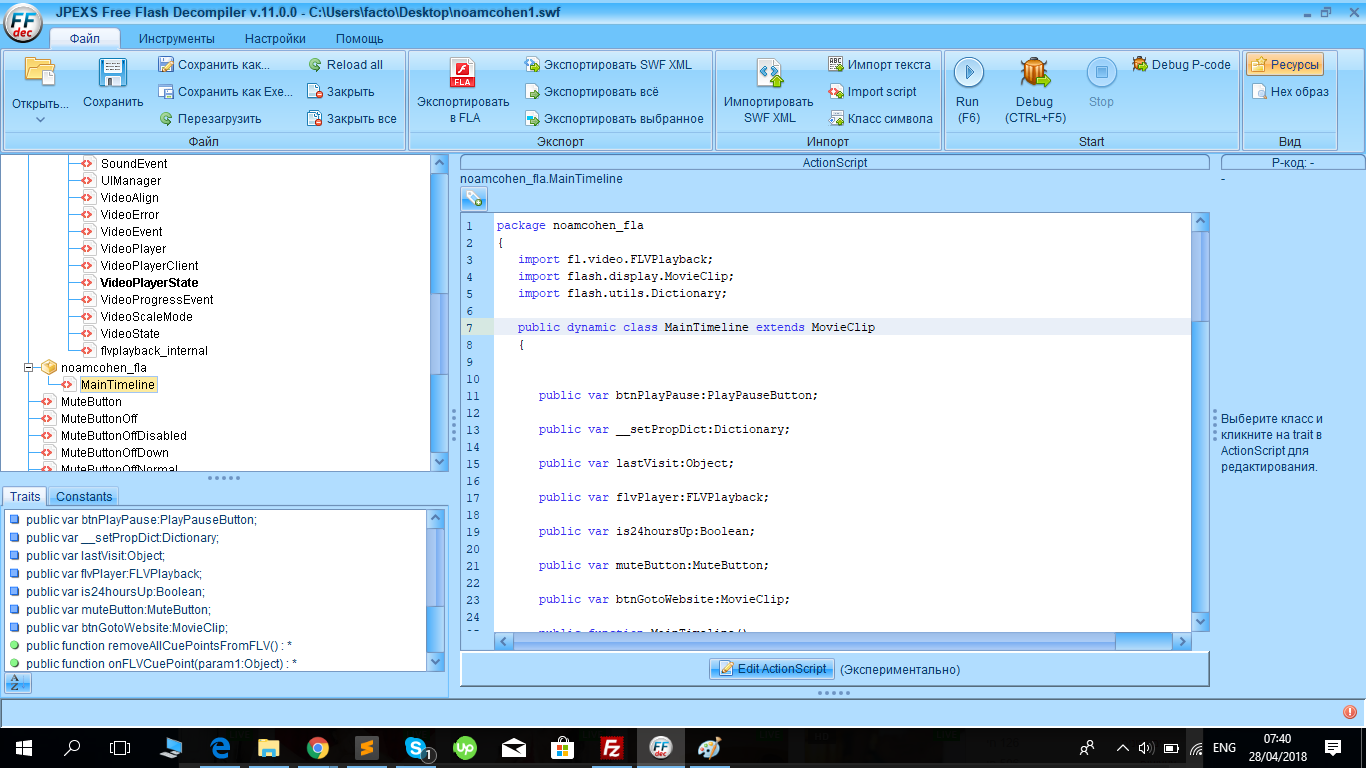Toggle Debug P-code option
1366x768 pixels.
click(x=1181, y=65)
